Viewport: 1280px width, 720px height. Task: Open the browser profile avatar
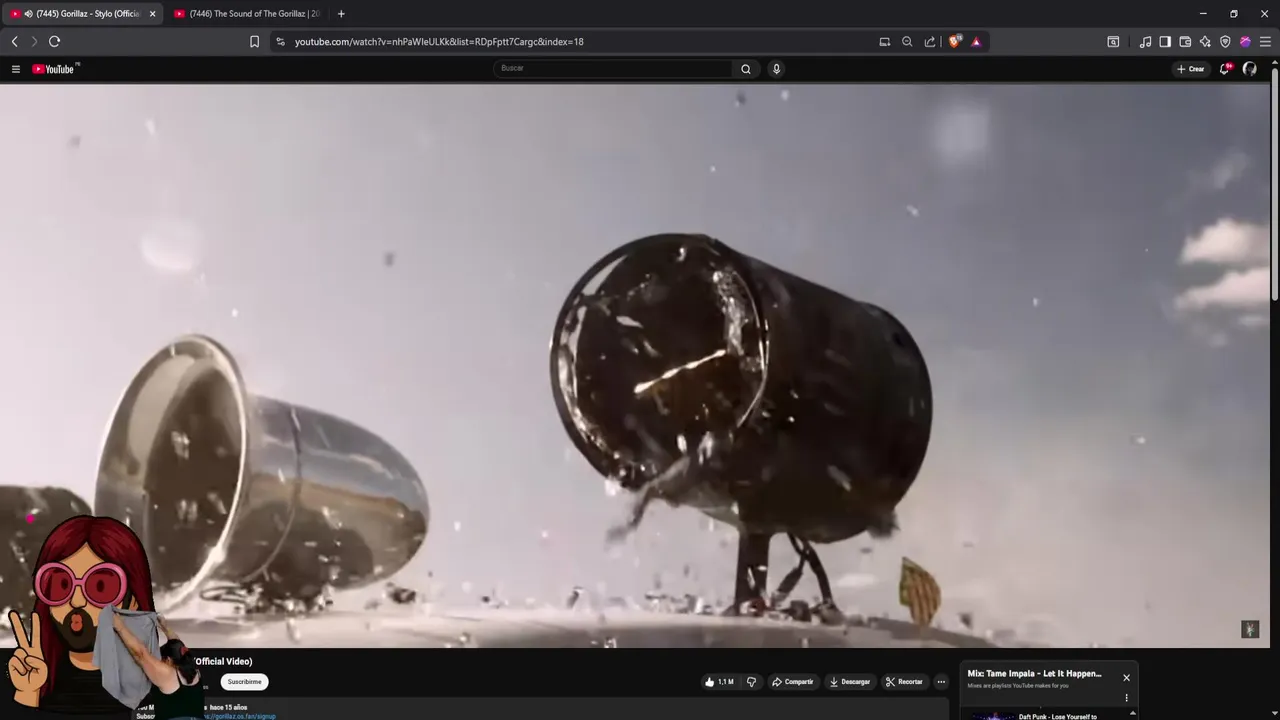click(1245, 41)
